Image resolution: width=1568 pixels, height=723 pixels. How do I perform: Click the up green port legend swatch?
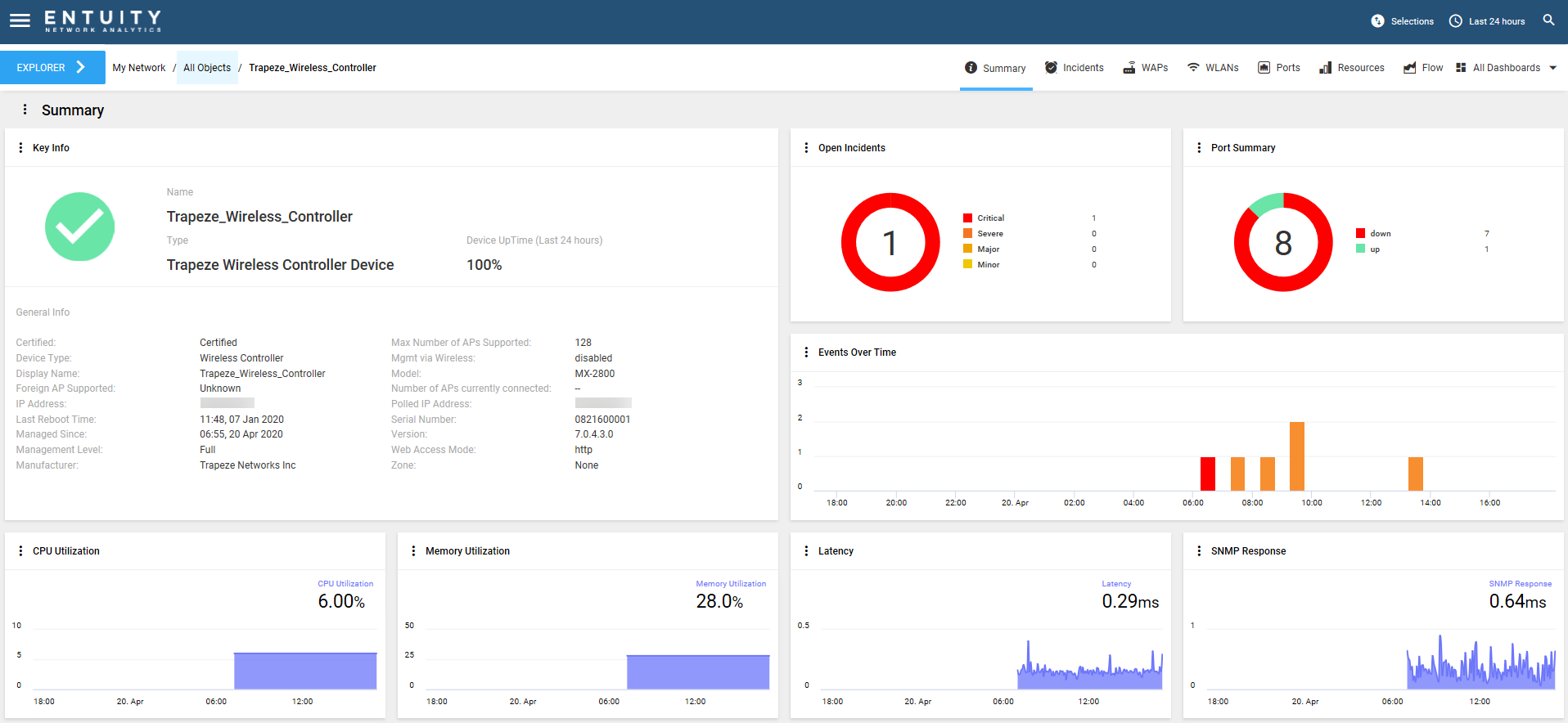click(x=1360, y=249)
